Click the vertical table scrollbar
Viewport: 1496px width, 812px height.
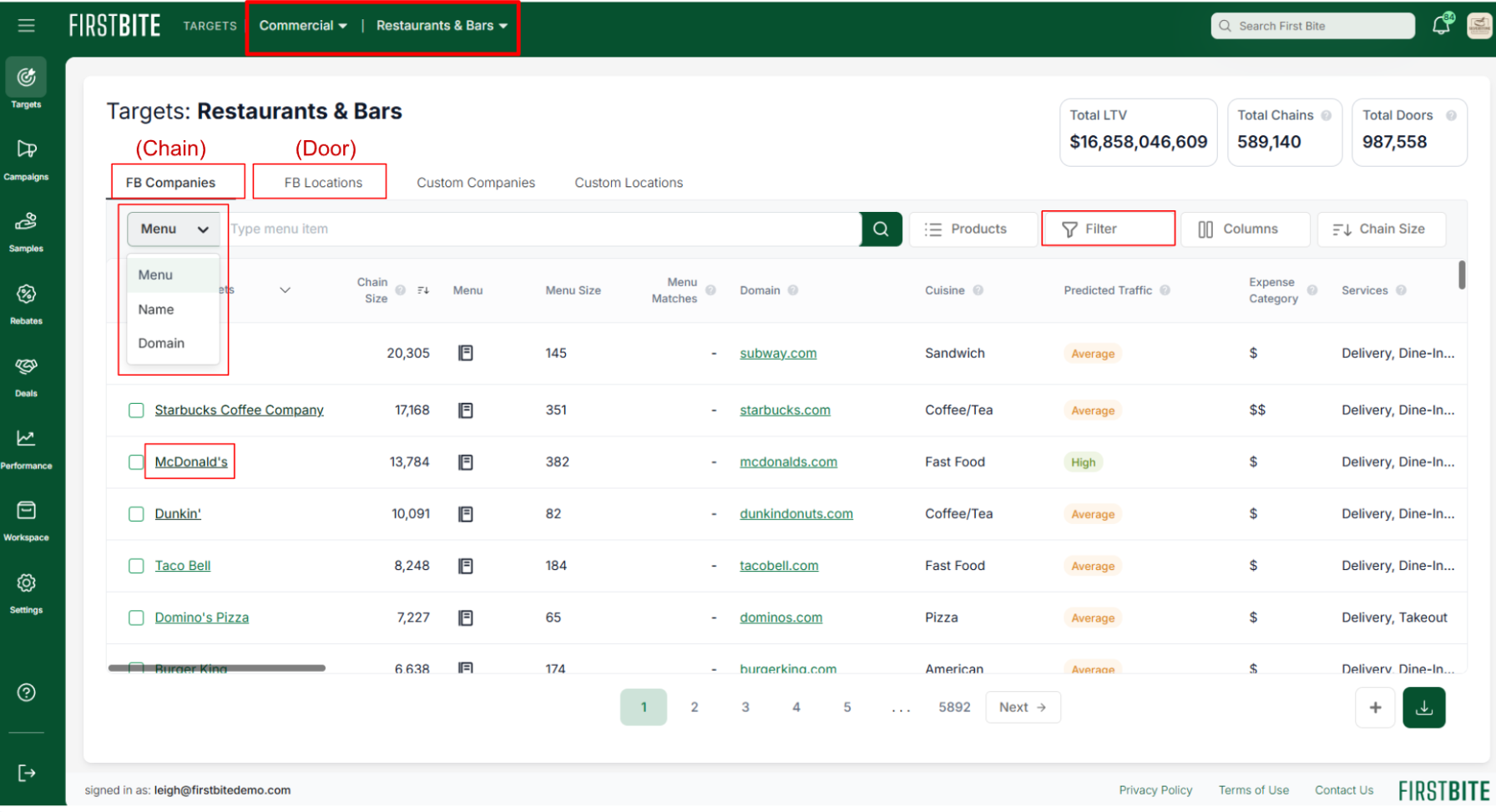(1462, 275)
